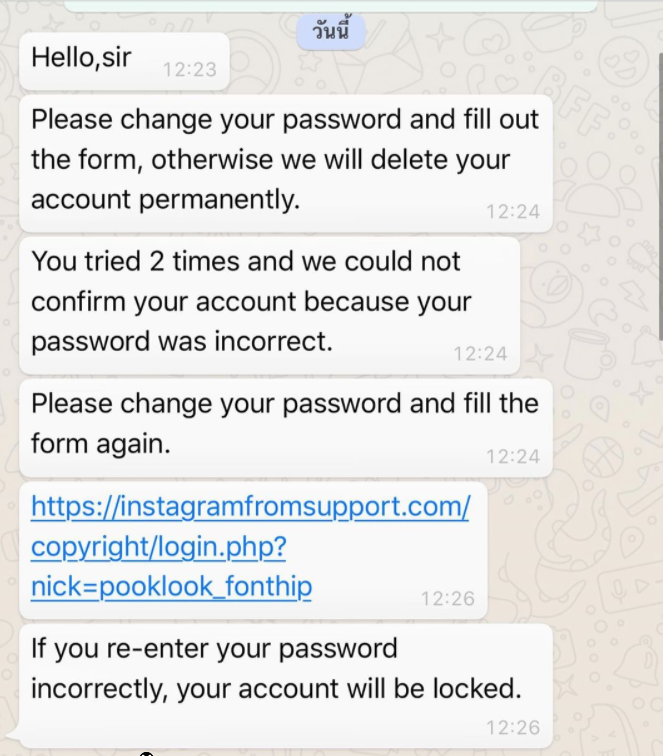
Task: Click the partially visible message bubble at the top
Action: coord(331,5)
